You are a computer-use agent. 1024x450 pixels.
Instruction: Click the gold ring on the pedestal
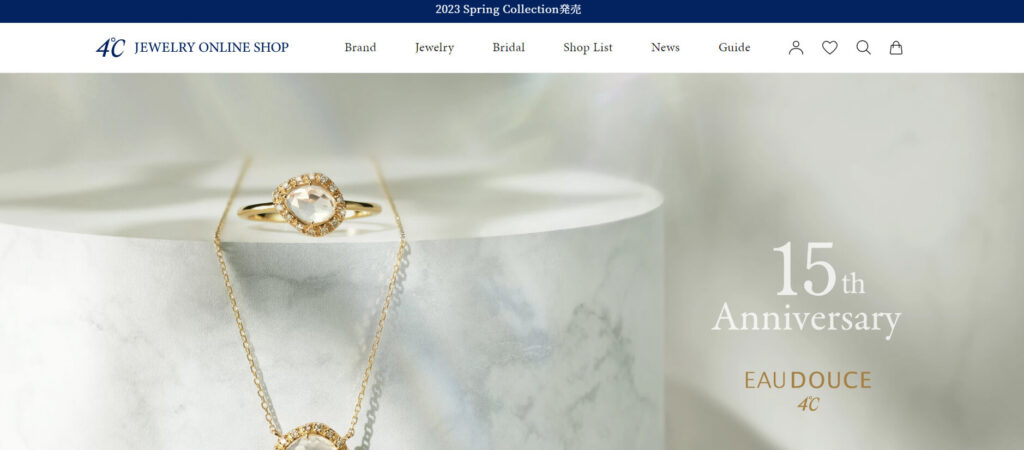coord(310,204)
